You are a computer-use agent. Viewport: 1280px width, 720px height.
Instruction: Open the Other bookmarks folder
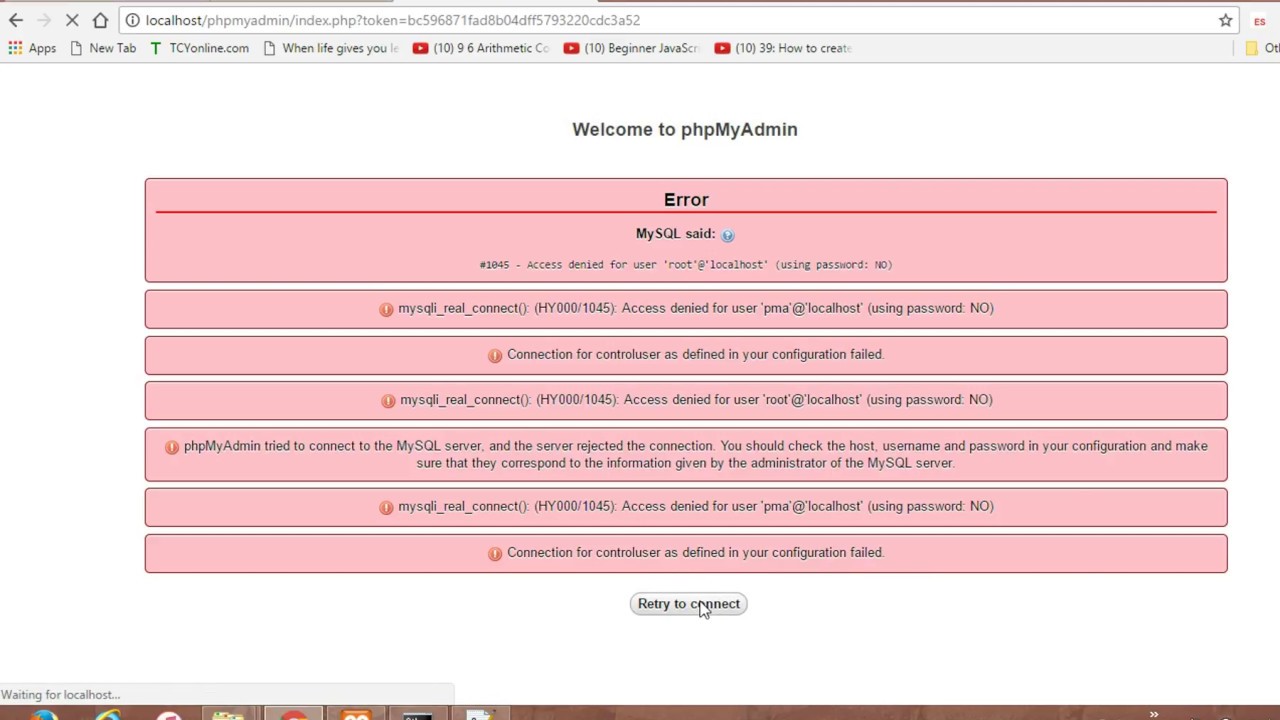pos(1262,48)
